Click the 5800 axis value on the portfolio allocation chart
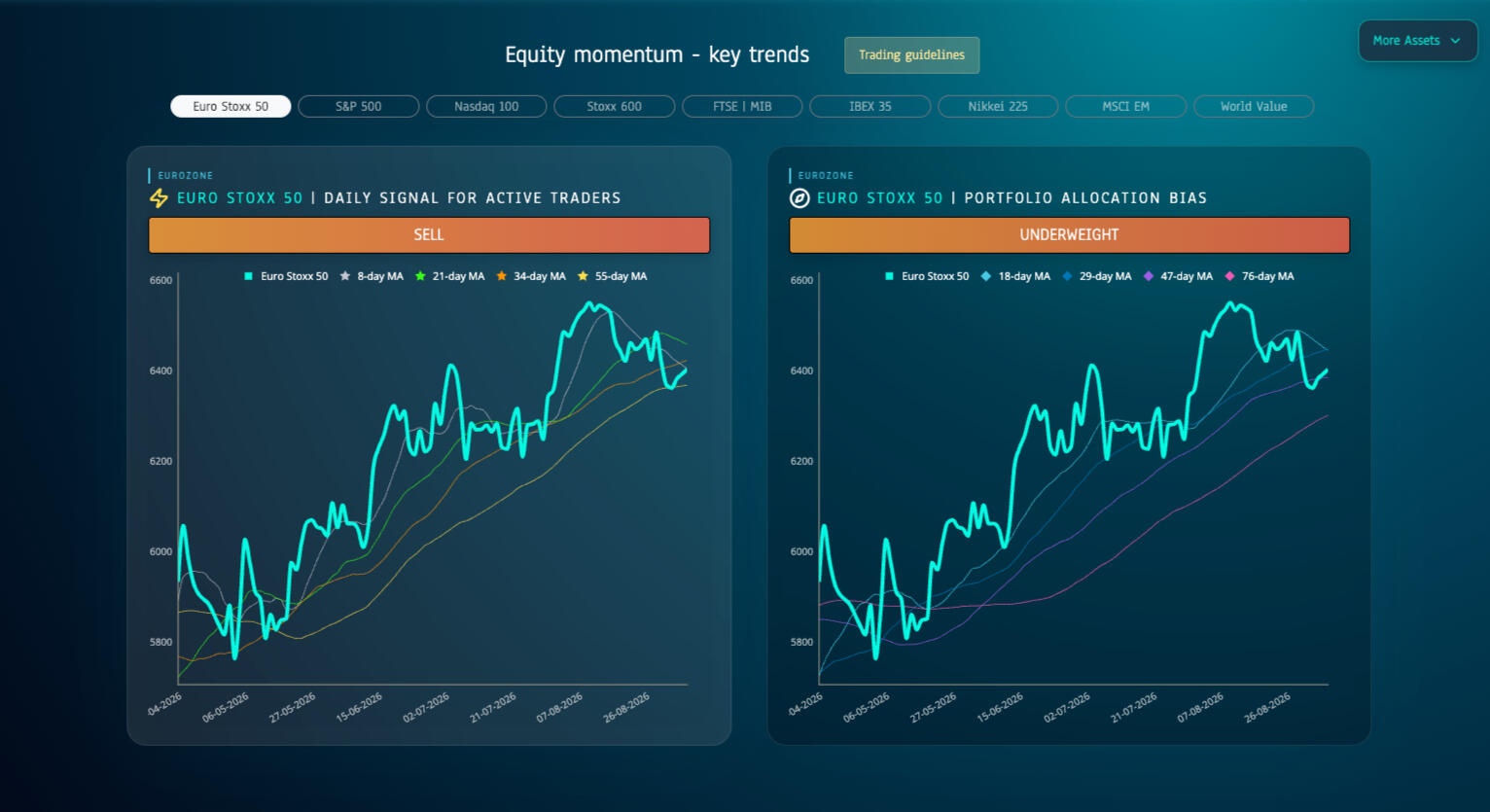Screen dimensions: 1490x812 (x=801, y=642)
